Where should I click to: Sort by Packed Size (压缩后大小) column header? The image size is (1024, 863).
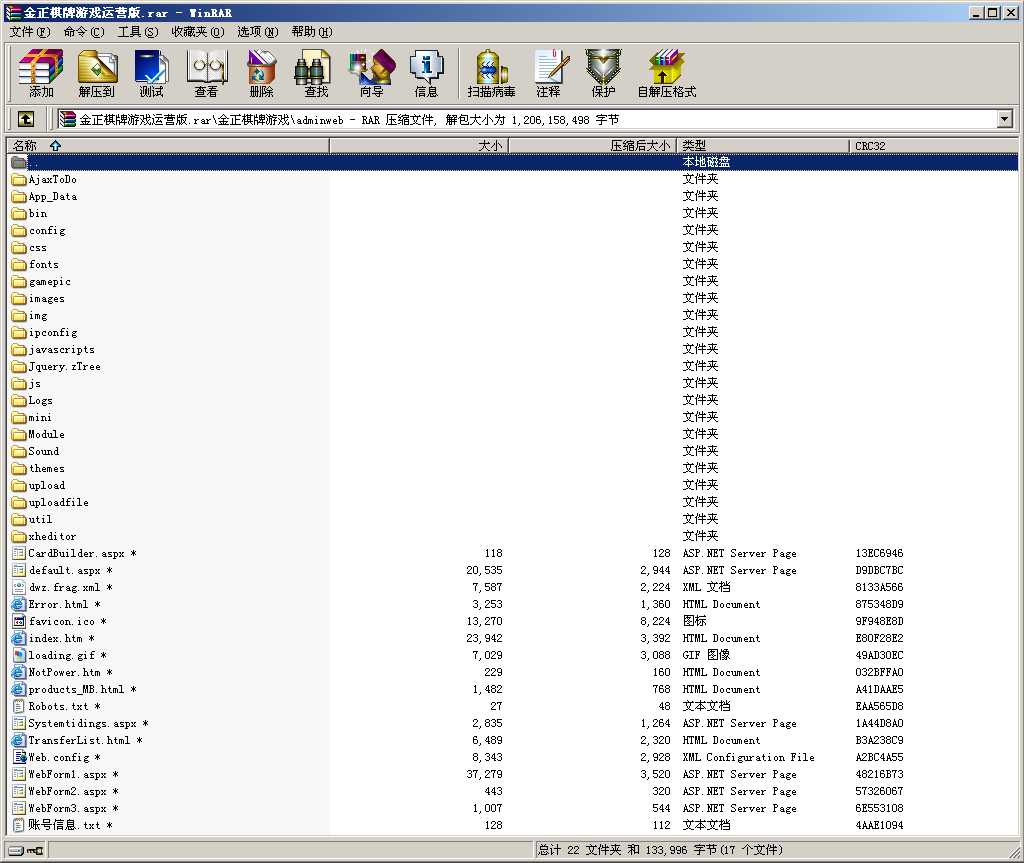(x=592, y=146)
